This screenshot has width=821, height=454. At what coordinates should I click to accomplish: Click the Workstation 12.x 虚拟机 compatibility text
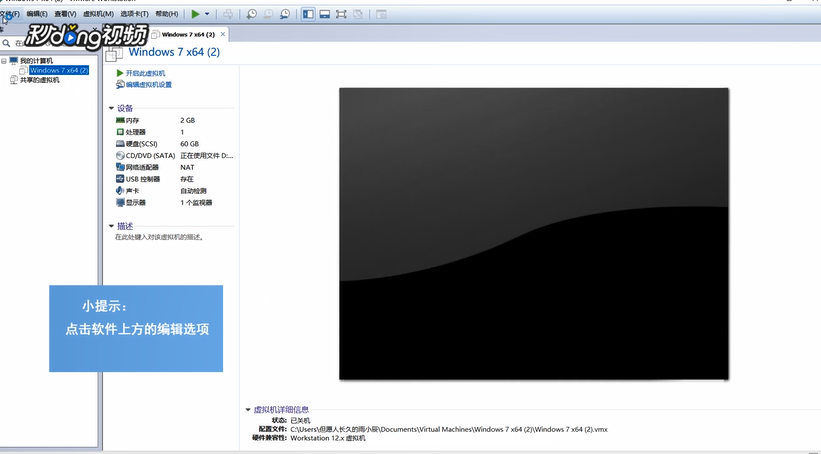coord(328,438)
